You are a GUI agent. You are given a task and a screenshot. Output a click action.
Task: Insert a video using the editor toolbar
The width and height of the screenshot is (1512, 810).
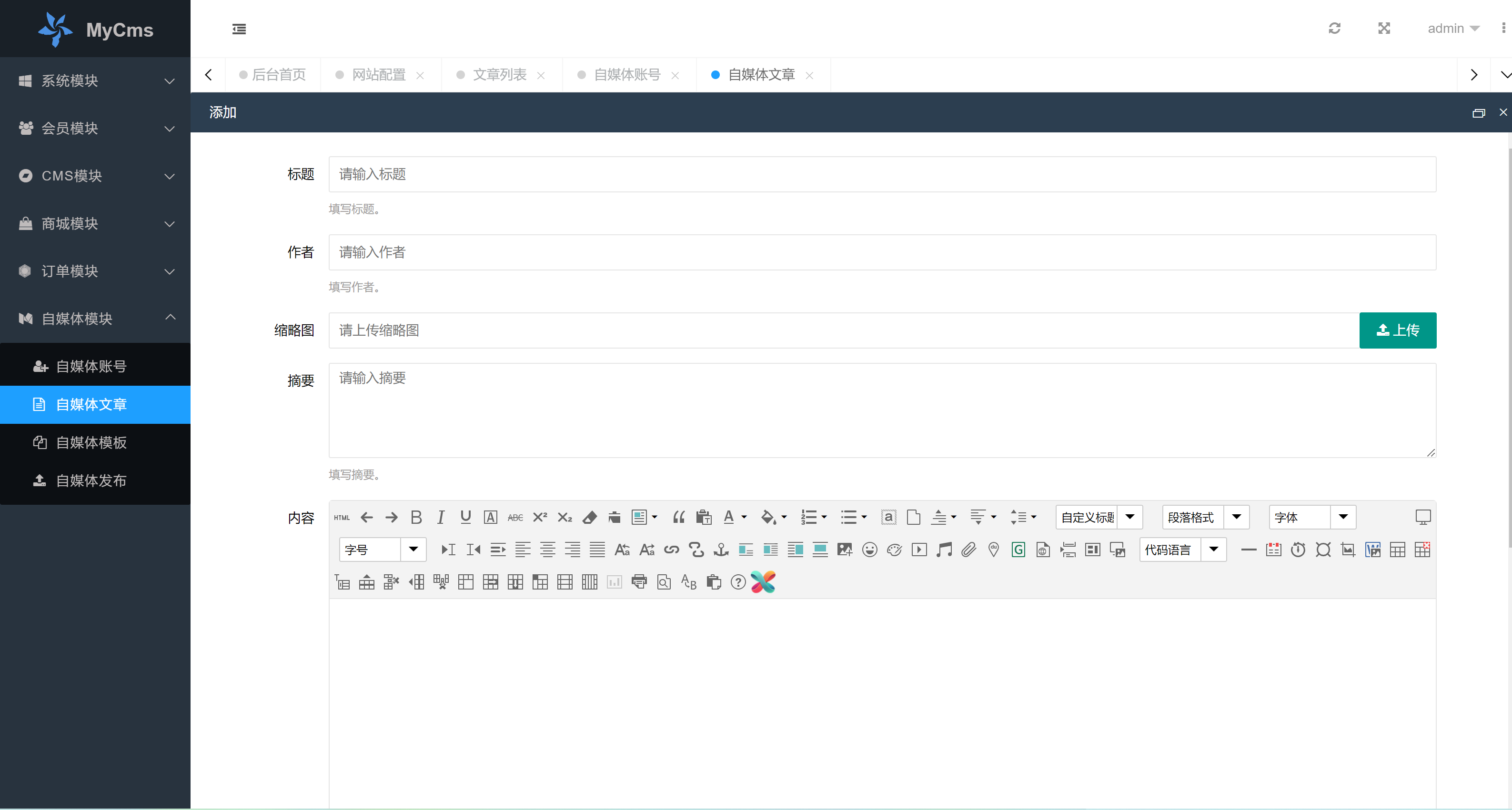pos(920,550)
